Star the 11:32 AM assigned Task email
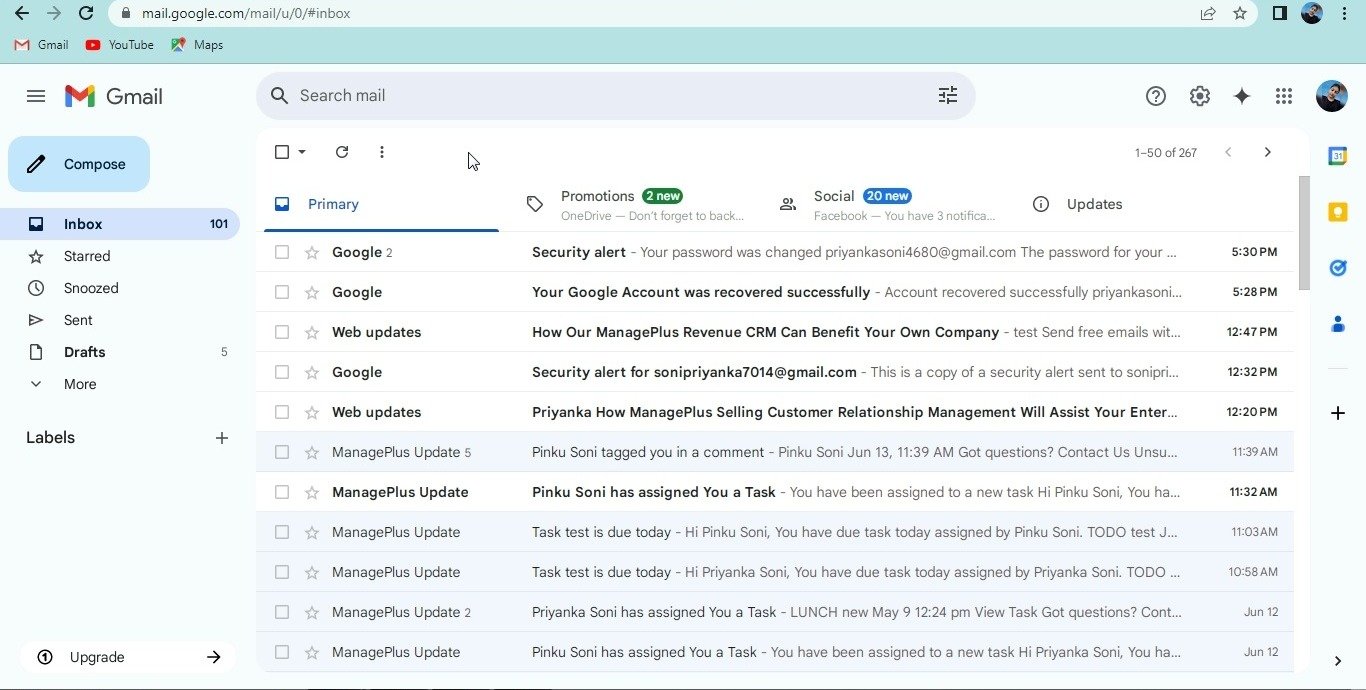This screenshot has width=1366, height=690. (x=312, y=492)
